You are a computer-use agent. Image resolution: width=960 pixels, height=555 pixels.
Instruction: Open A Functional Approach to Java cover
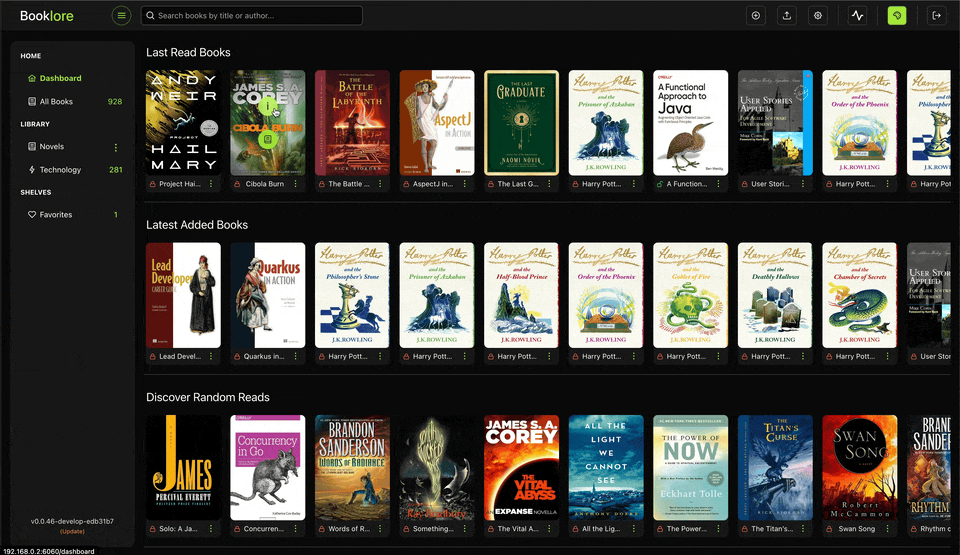pos(690,123)
